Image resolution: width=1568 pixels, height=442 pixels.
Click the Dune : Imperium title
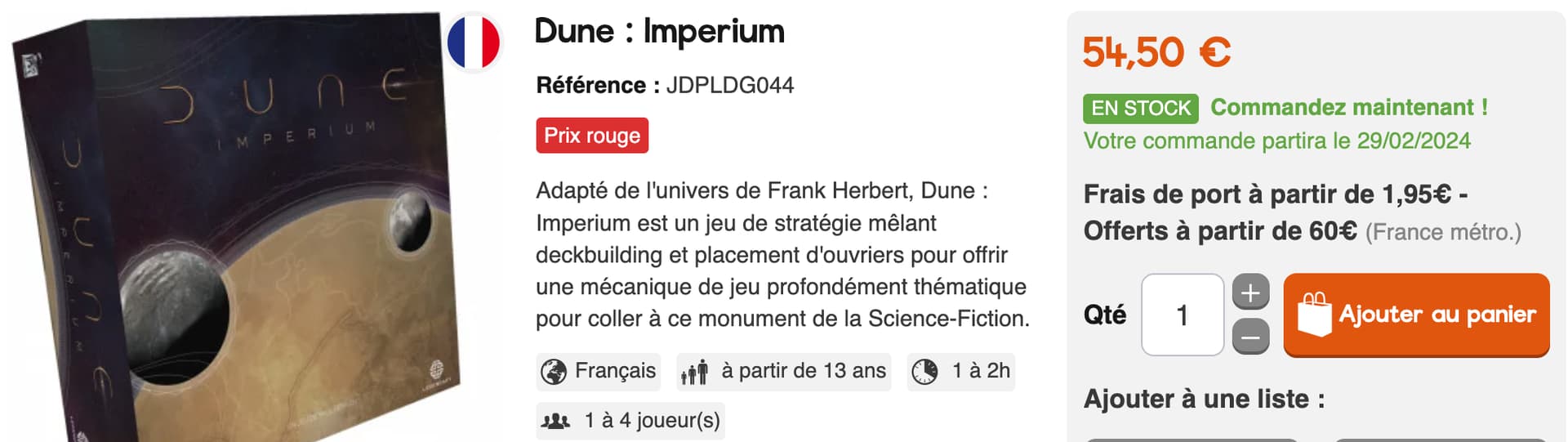[x=659, y=32]
